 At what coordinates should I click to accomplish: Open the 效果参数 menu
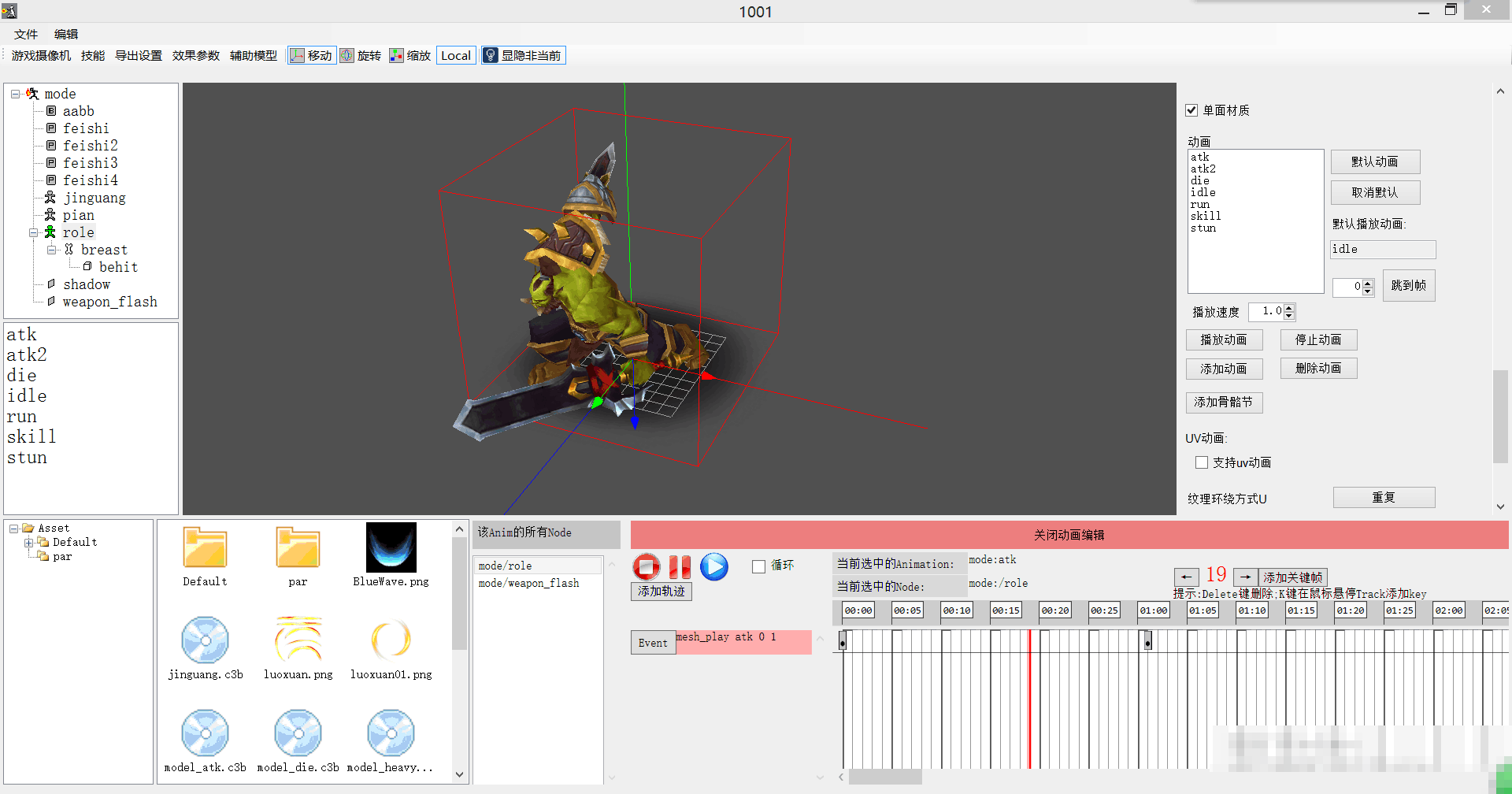(x=196, y=55)
